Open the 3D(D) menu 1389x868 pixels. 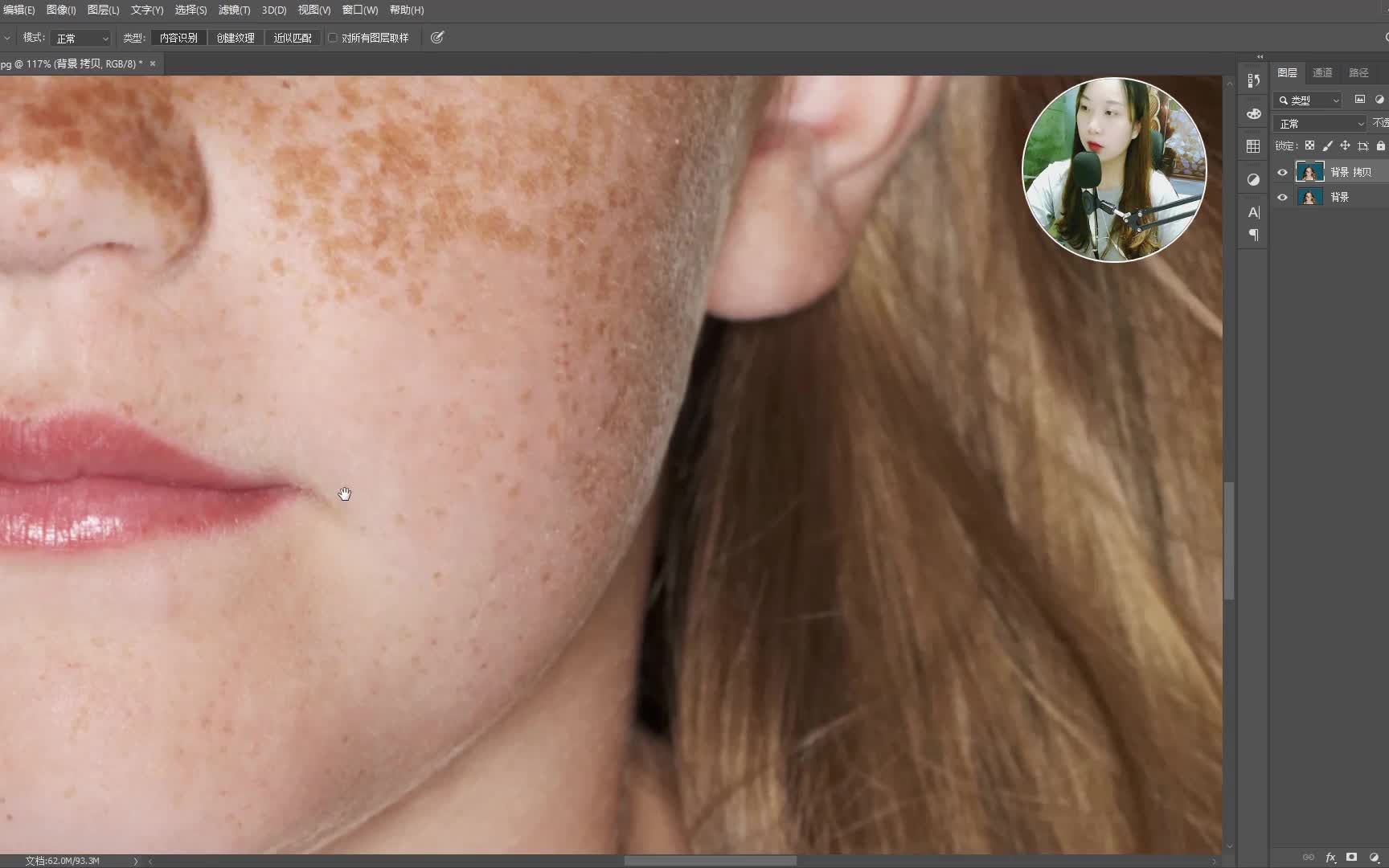pos(274,10)
